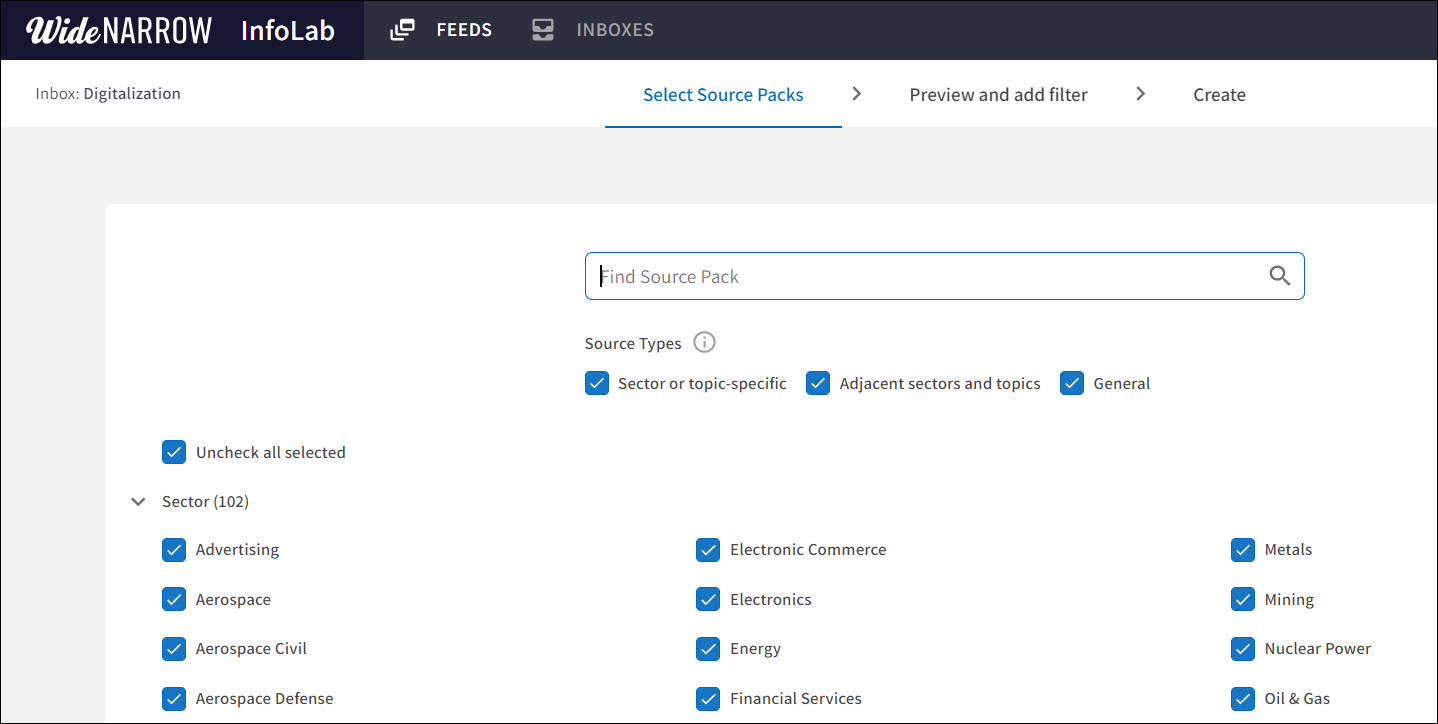The height and width of the screenshot is (724, 1438).
Task: Disable the Adjacent sectors and topics checkbox
Action: pos(818,383)
